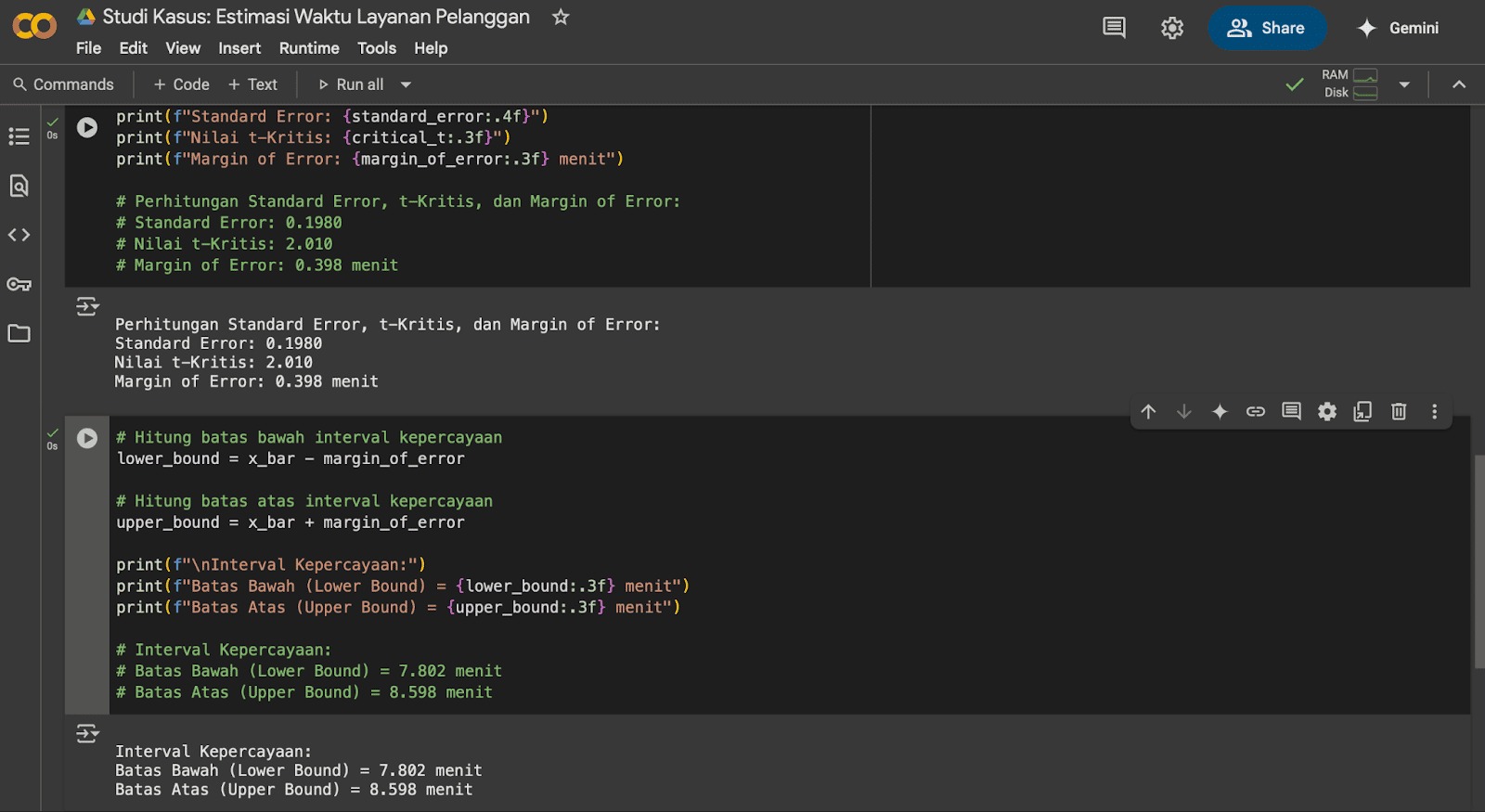
Task: Open the code snippets sidebar icon
Action: tap(19, 235)
